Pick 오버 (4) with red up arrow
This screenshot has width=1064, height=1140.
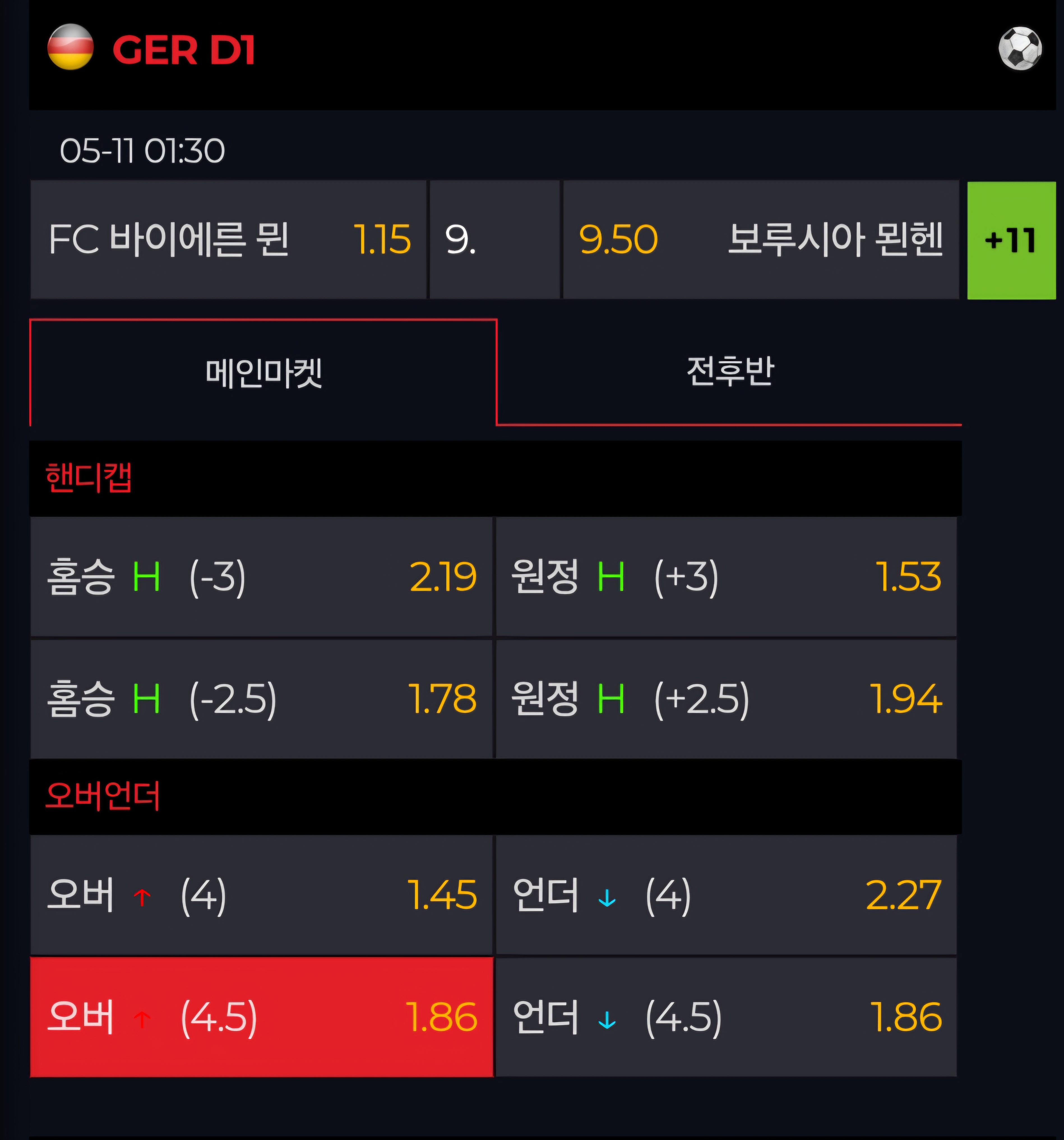pyautogui.click(x=262, y=895)
